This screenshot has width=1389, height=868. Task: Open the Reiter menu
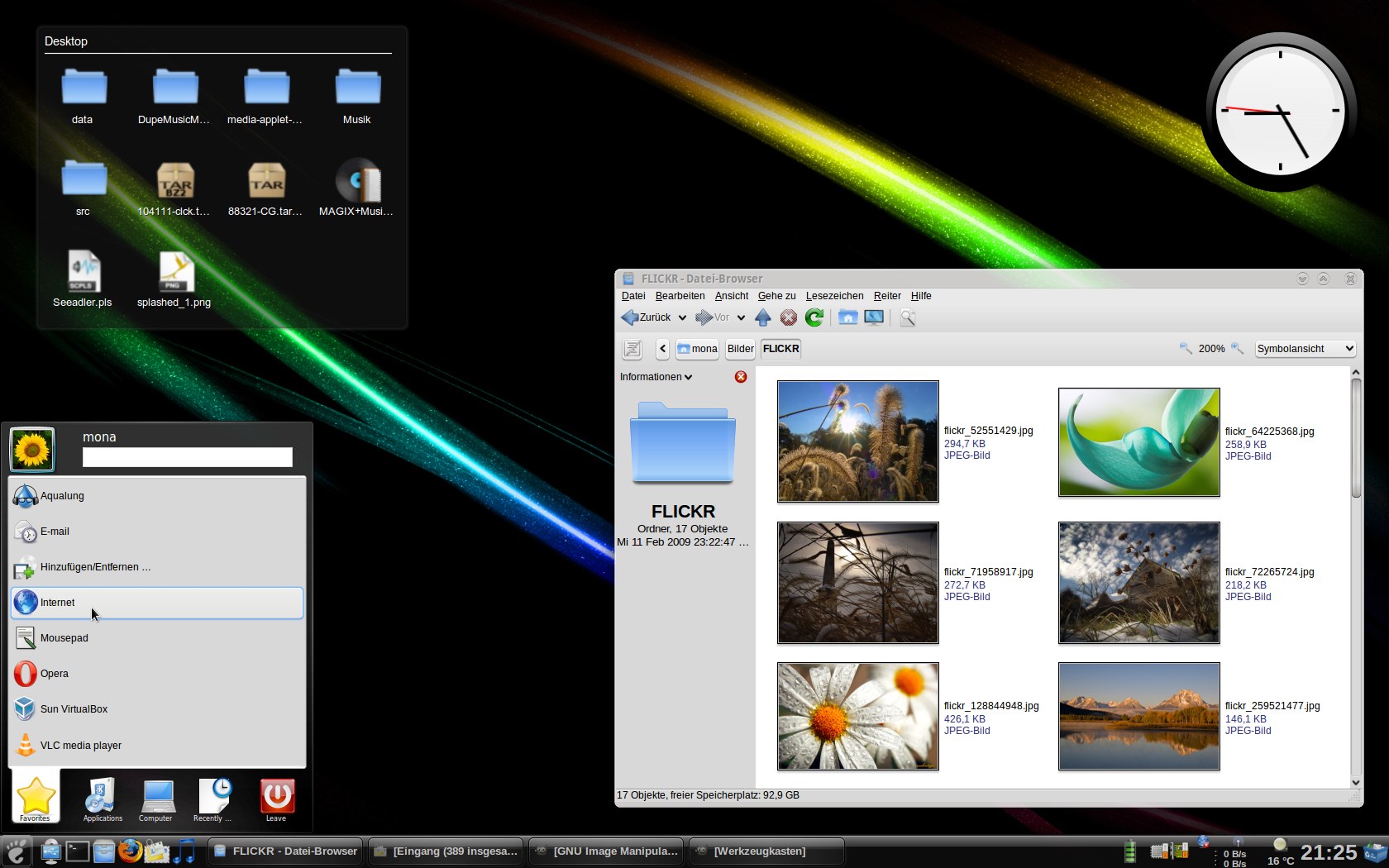[x=887, y=296]
